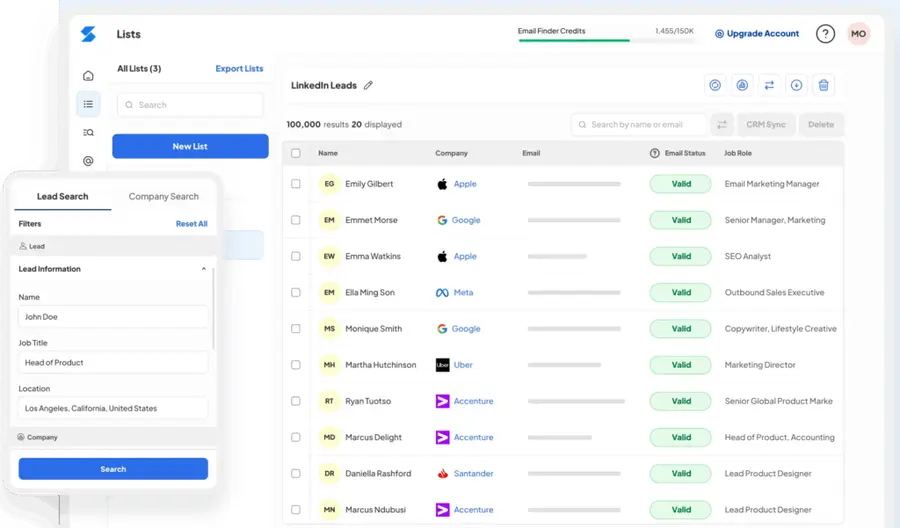Click the Job Title field
900x528 pixels.
click(x=113, y=363)
